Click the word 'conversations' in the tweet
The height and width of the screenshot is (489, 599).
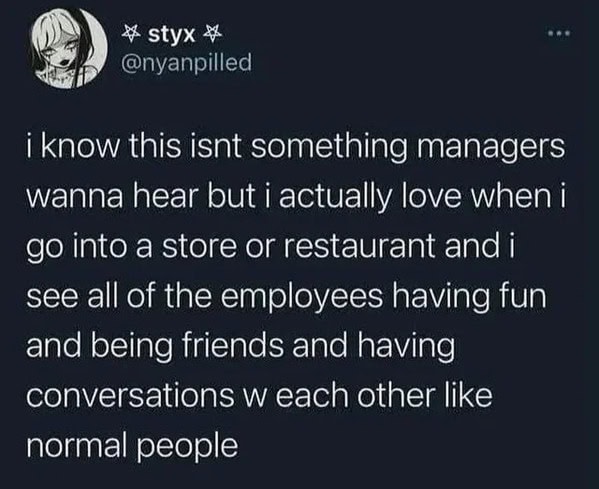(x=130, y=395)
